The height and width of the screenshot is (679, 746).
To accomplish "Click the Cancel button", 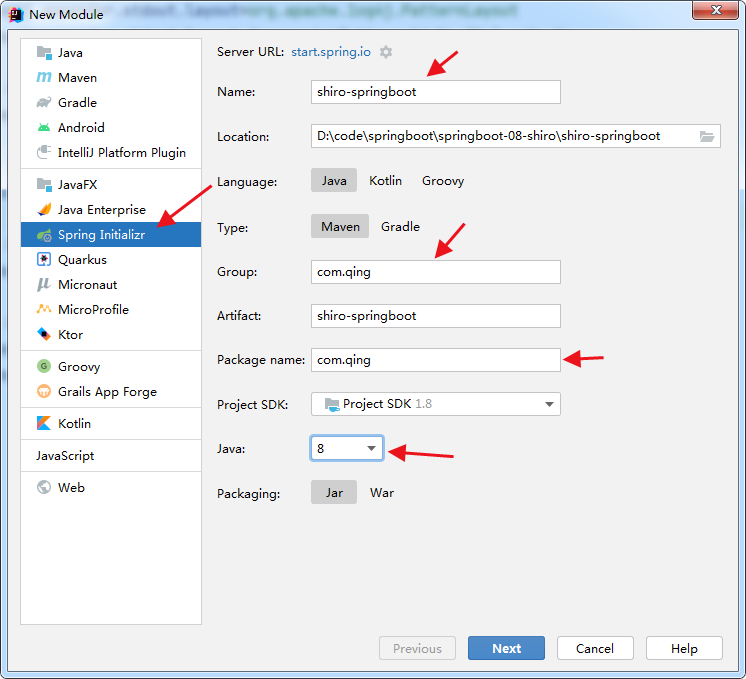I will 595,648.
